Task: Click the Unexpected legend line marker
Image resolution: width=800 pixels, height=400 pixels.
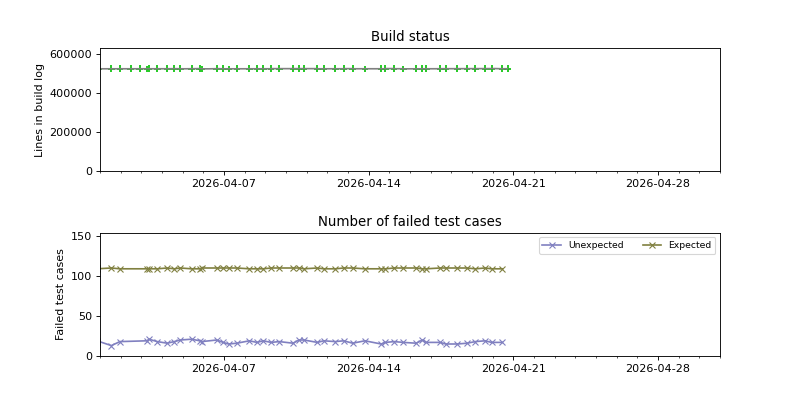Action: click(x=553, y=245)
